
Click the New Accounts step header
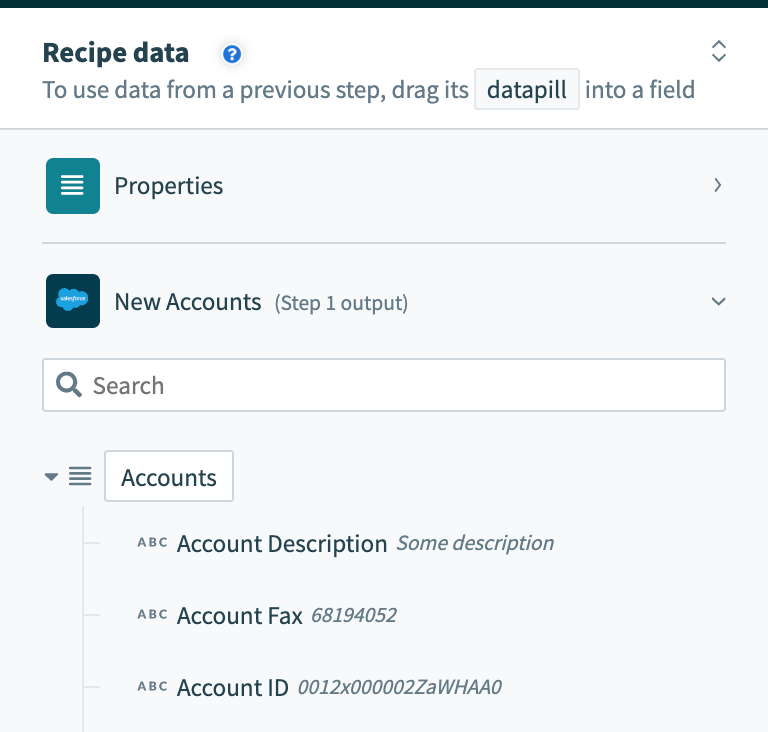click(x=384, y=301)
